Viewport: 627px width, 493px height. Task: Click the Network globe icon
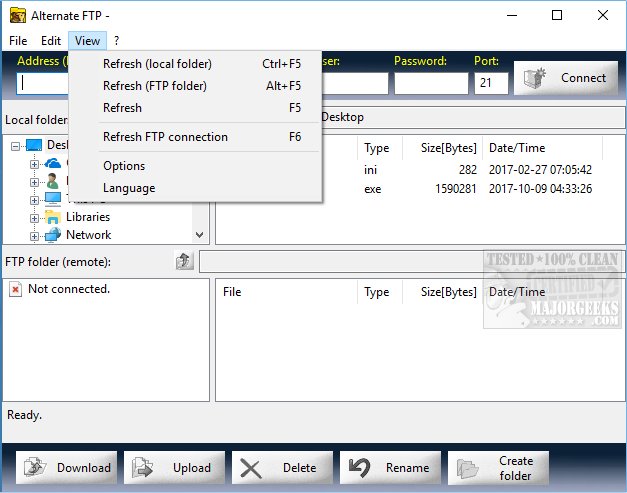point(53,235)
